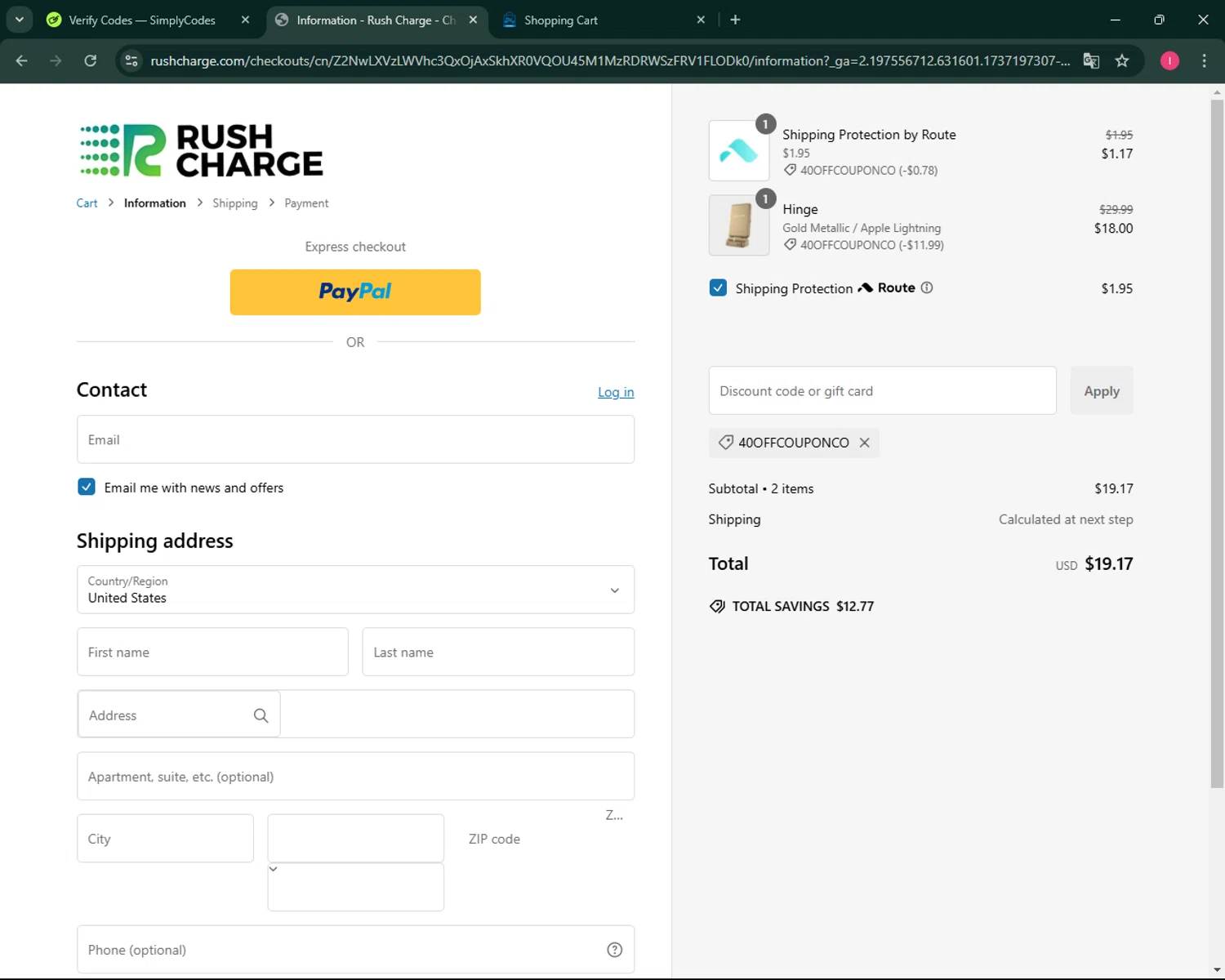Focus the Last name field
The image size is (1225, 980).
498,652
